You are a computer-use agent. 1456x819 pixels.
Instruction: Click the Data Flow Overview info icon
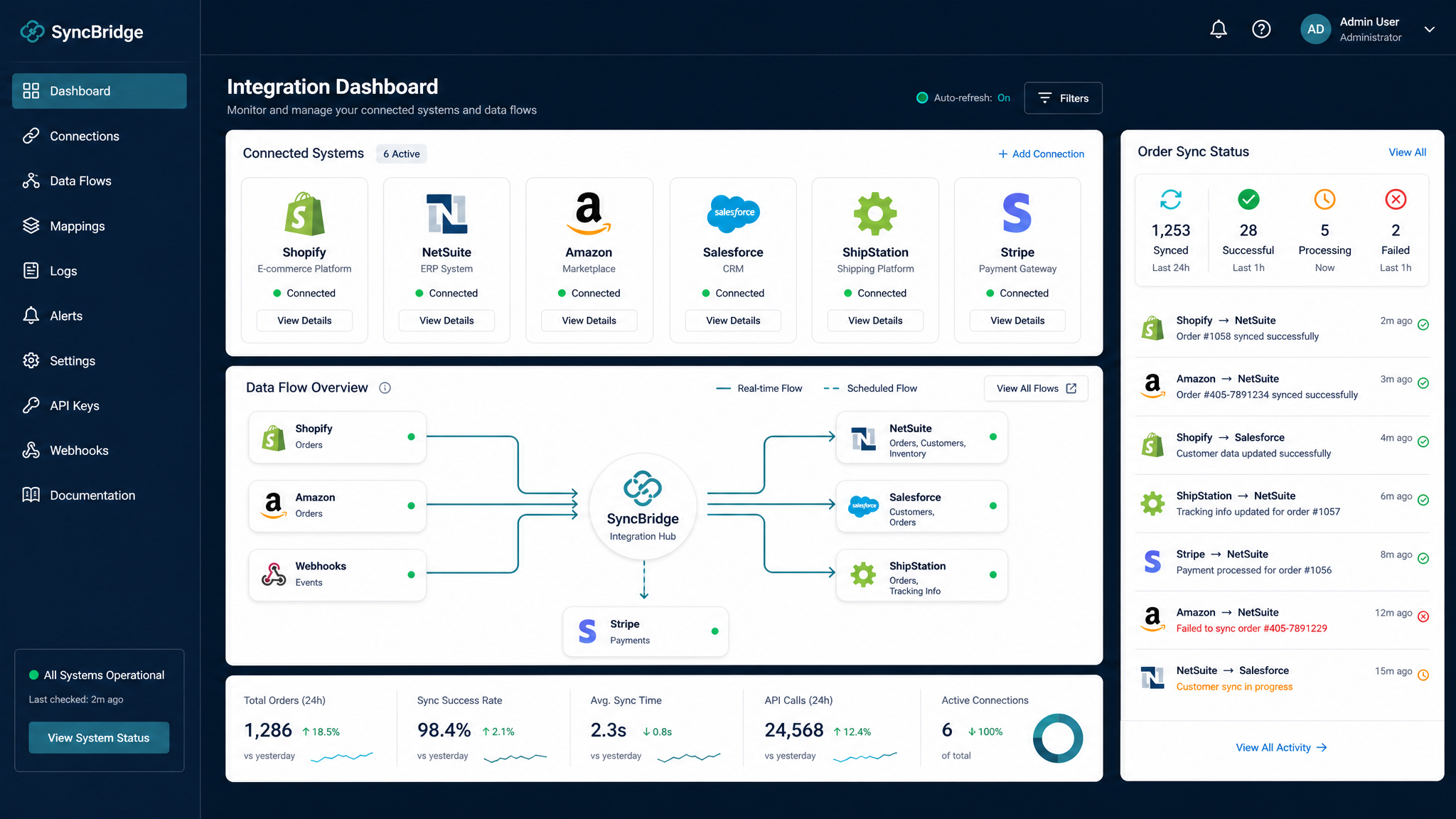pos(385,387)
